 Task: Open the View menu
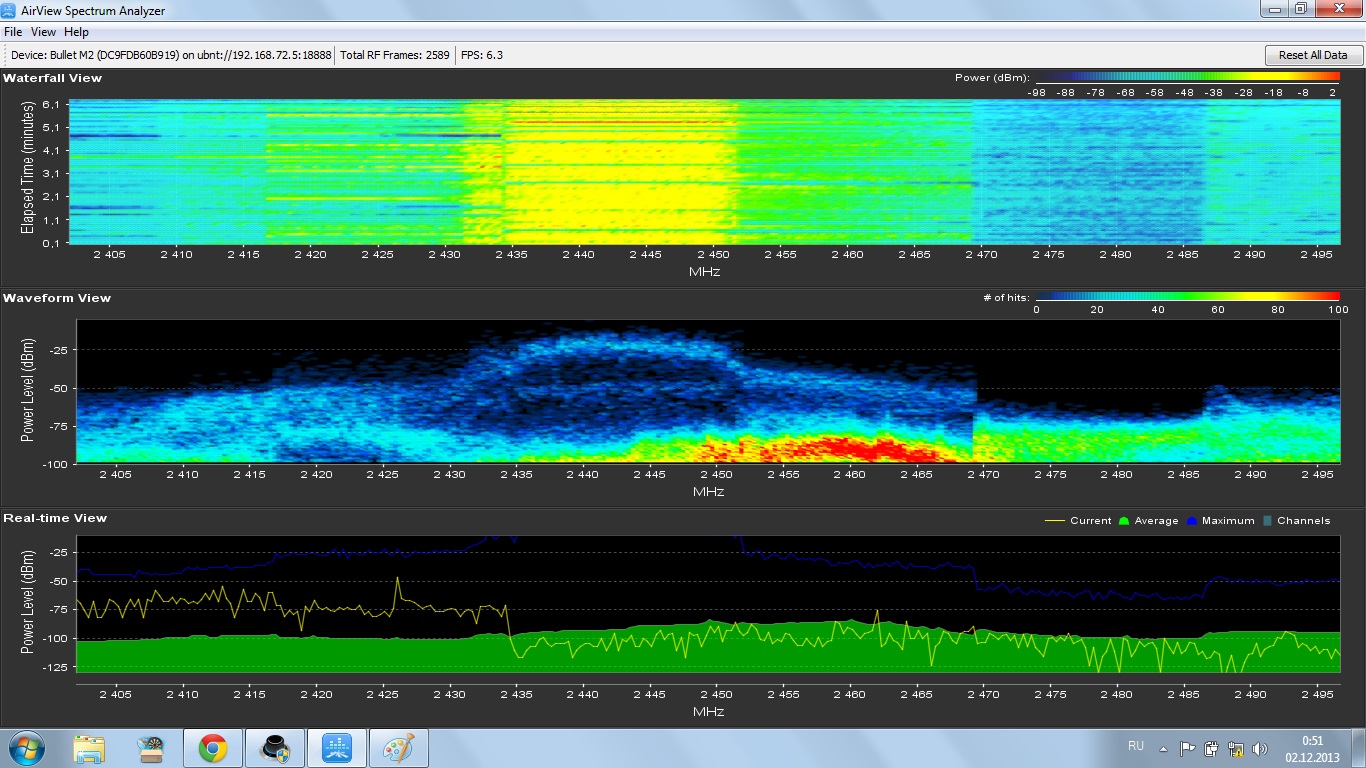tap(43, 32)
